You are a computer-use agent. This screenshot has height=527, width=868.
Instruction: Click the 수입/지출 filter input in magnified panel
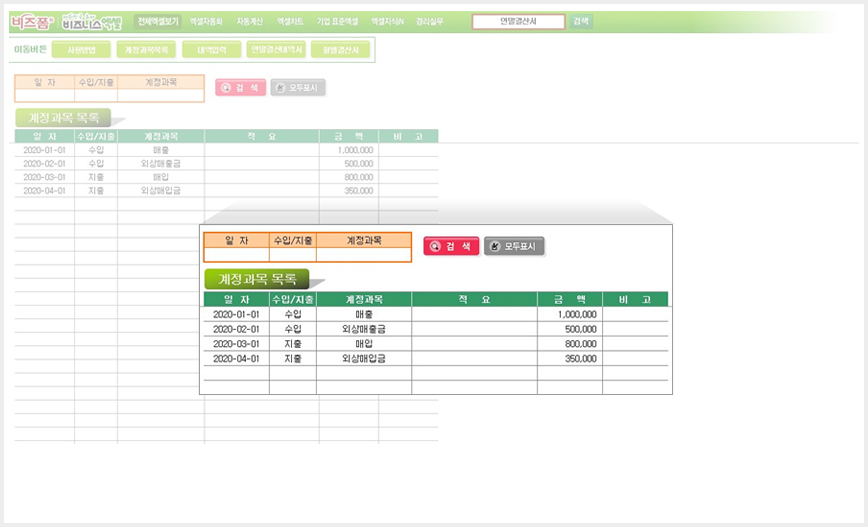coord(293,255)
